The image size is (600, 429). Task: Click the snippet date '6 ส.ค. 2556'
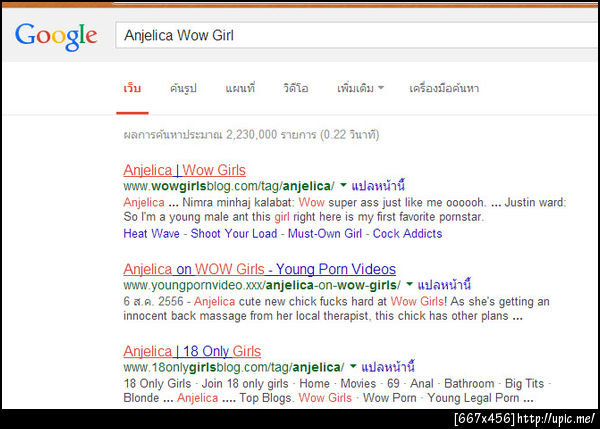click(x=153, y=301)
